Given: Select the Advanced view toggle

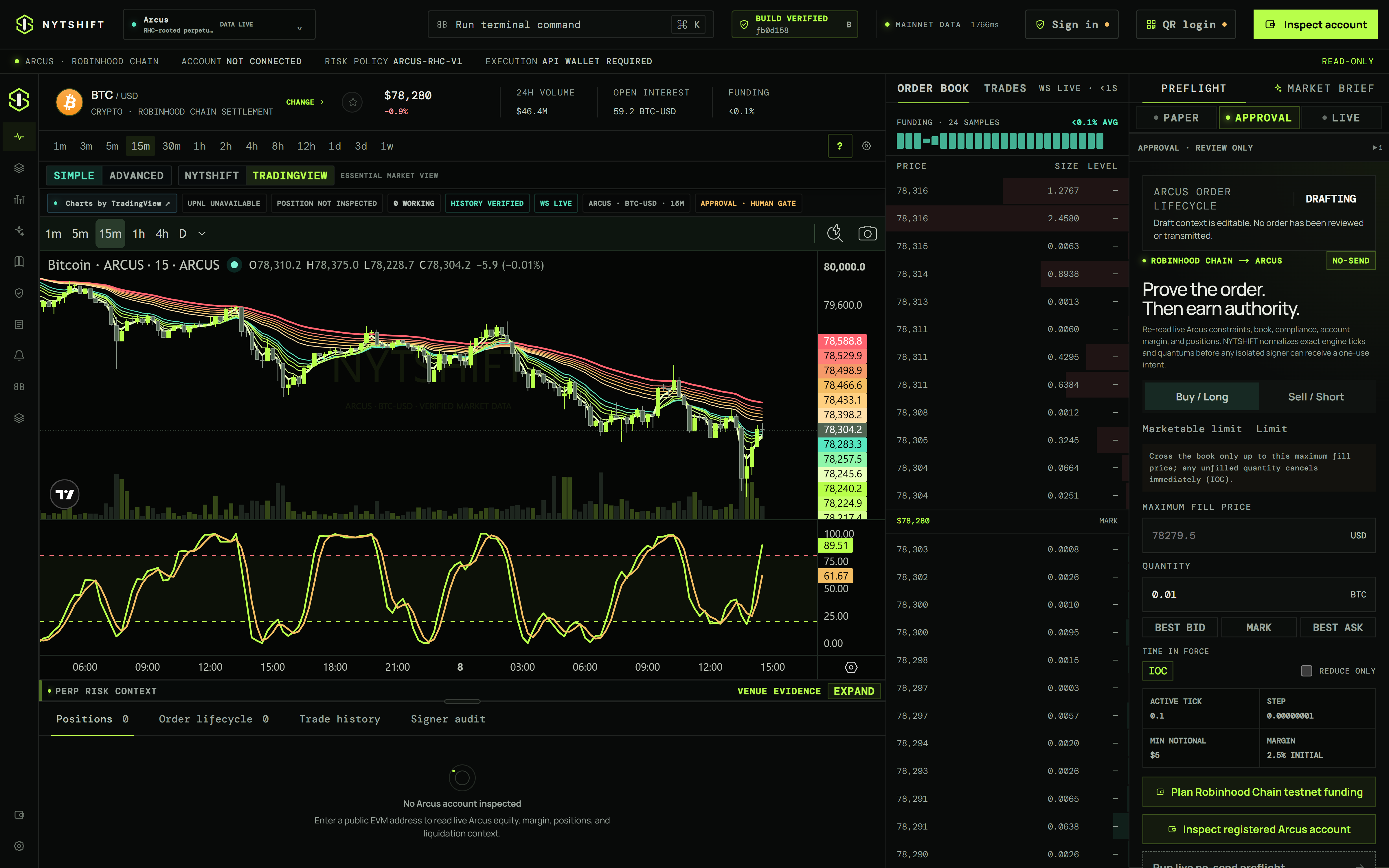Looking at the screenshot, I should (x=137, y=176).
